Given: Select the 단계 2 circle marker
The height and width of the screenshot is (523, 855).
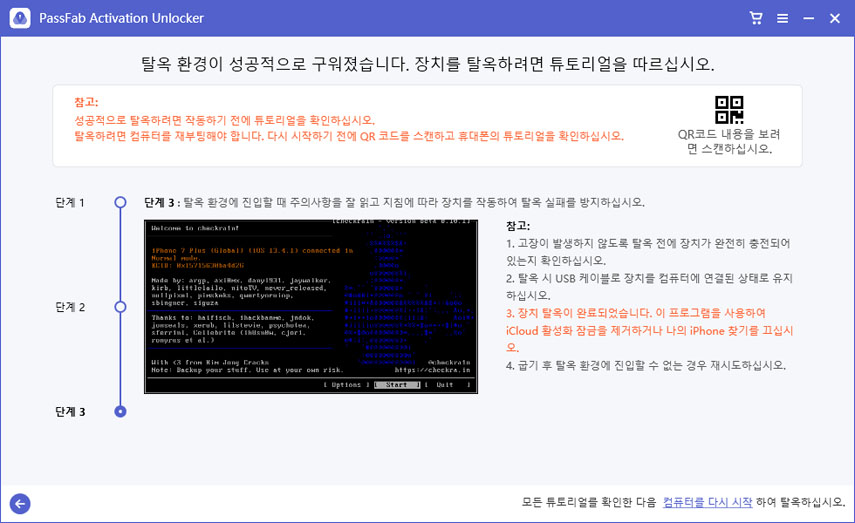Looking at the screenshot, I should point(120,307).
